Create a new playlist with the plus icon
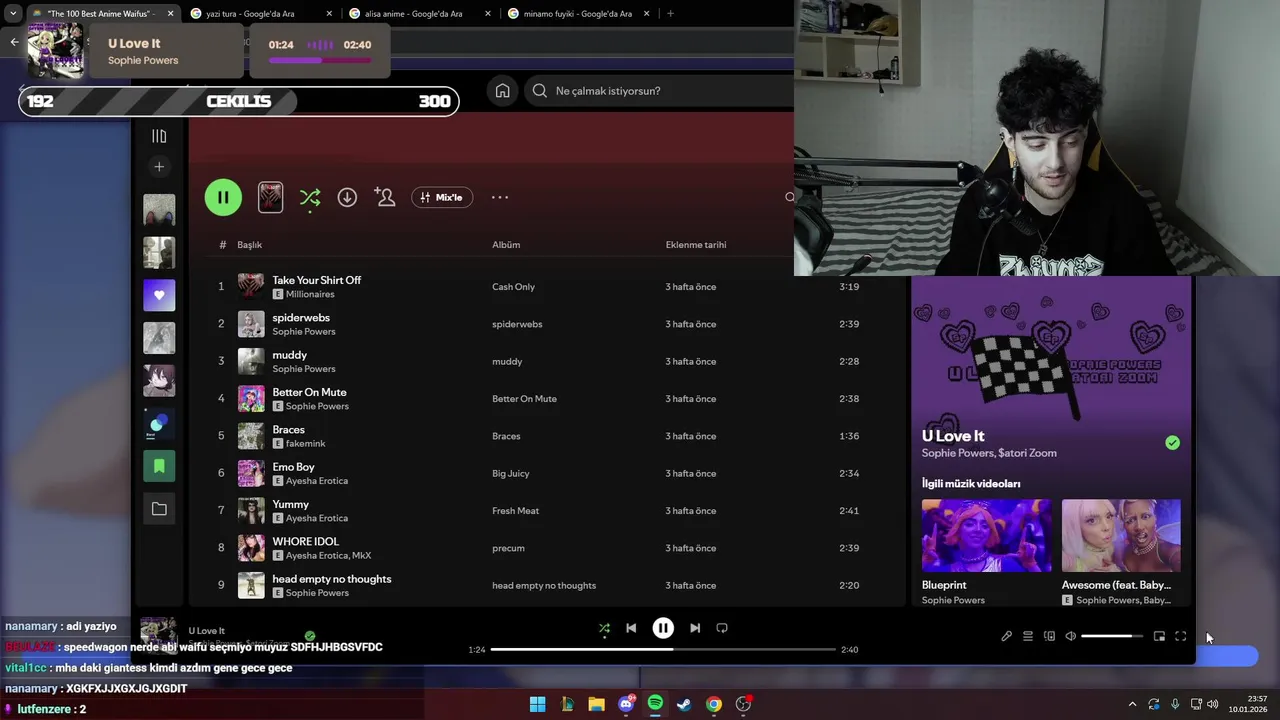 click(159, 167)
